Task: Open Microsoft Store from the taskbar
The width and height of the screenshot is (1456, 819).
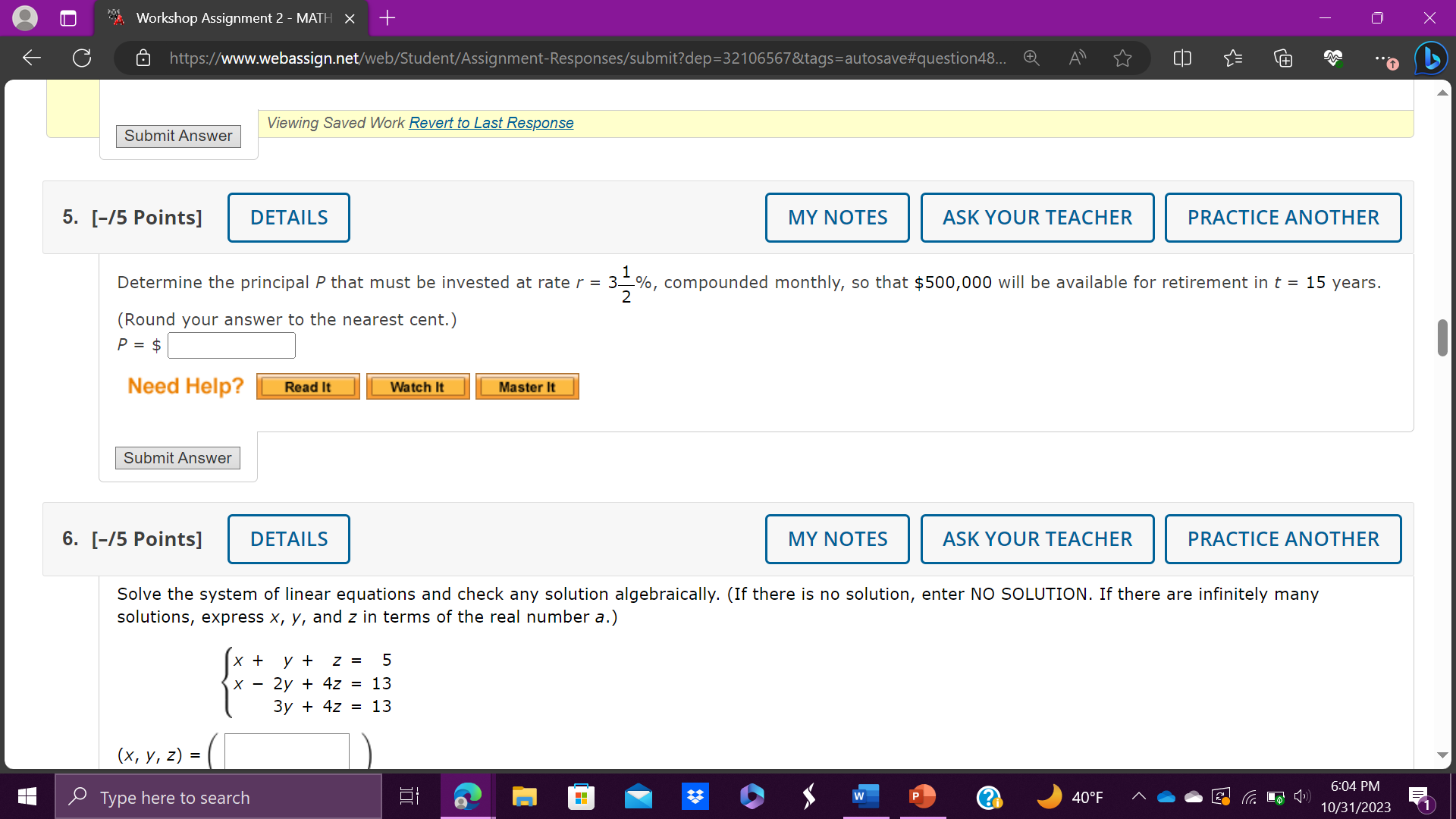Action: [581, 797]
